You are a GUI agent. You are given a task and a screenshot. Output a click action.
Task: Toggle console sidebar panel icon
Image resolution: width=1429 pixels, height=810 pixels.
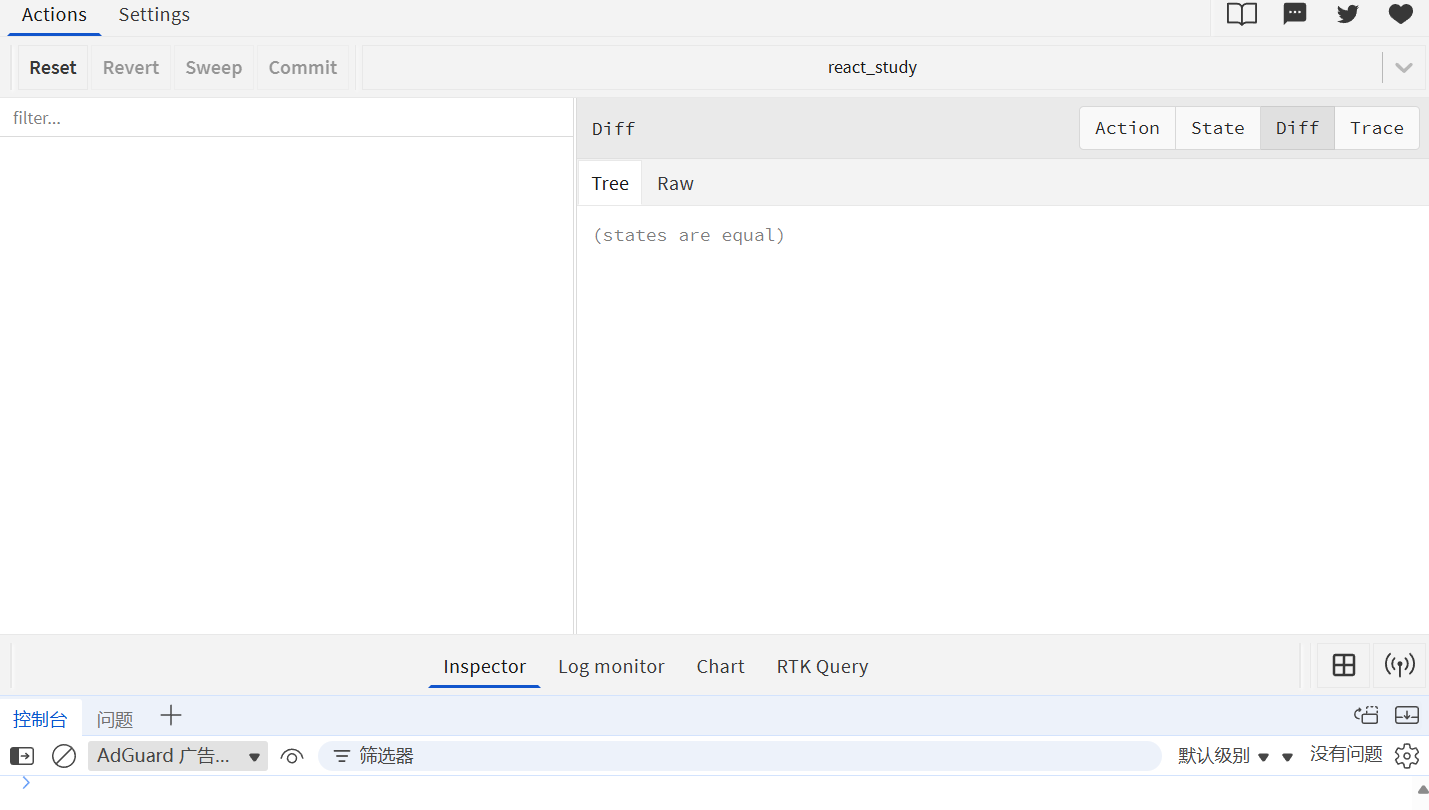pos(22,756)
